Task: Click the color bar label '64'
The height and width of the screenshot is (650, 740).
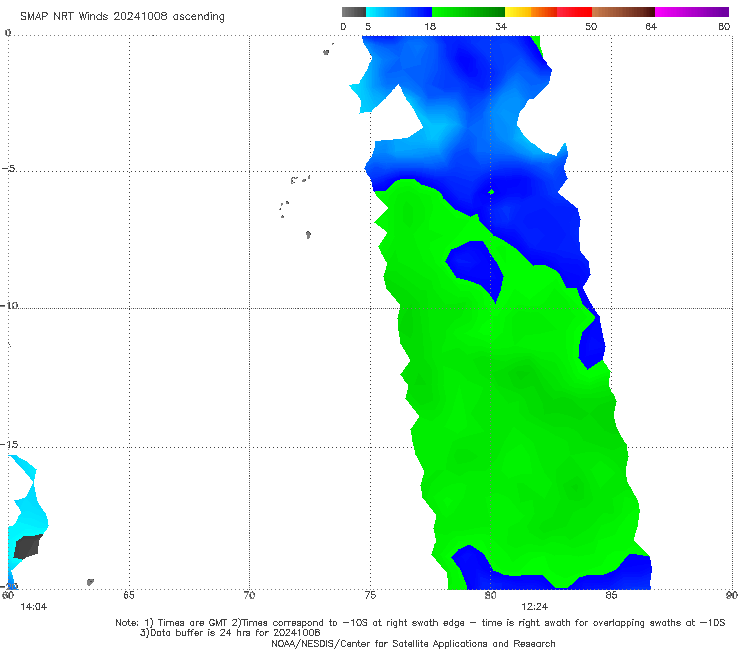Action: click(x=651, y=26)
